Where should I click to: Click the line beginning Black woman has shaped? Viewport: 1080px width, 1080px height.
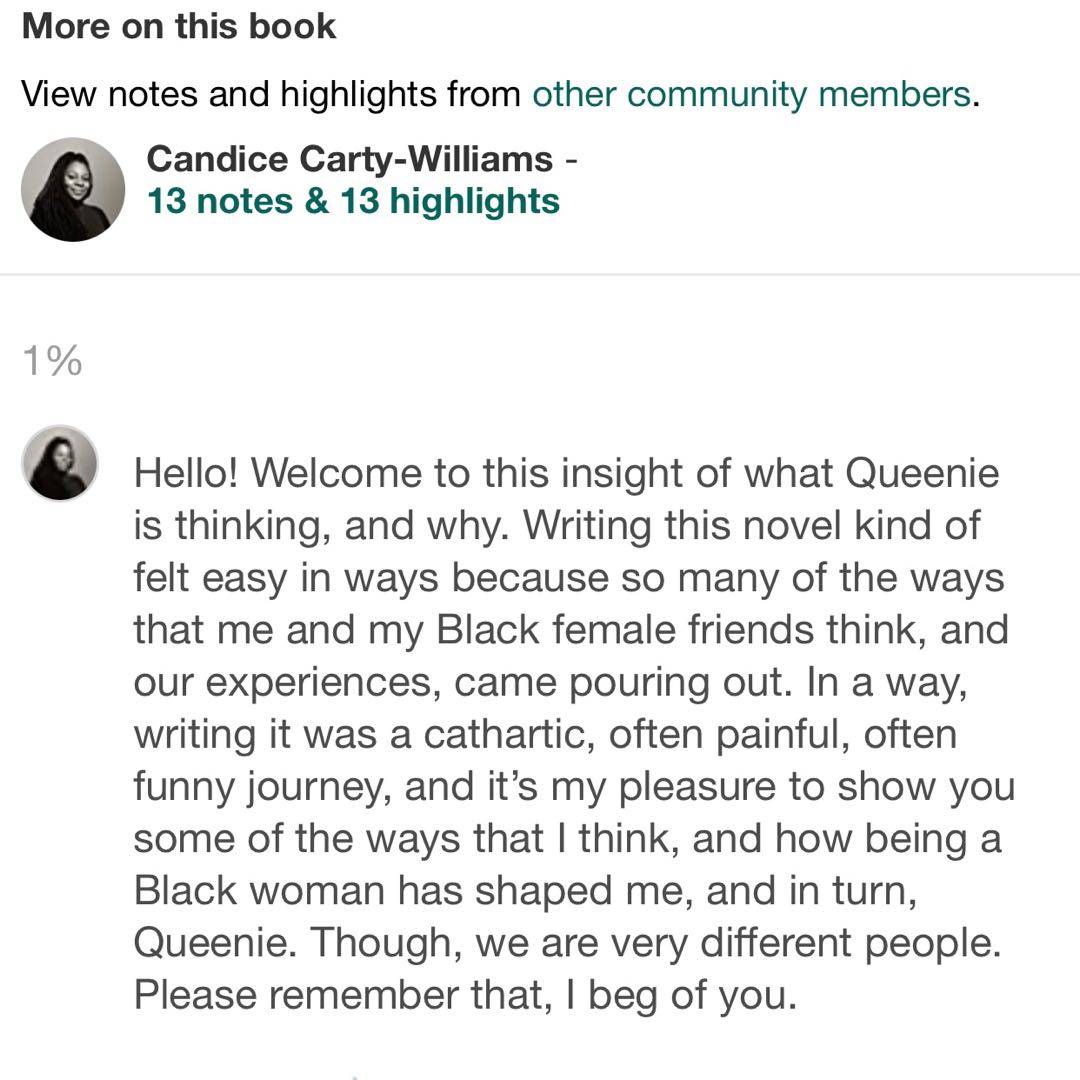tap(526, 892)
